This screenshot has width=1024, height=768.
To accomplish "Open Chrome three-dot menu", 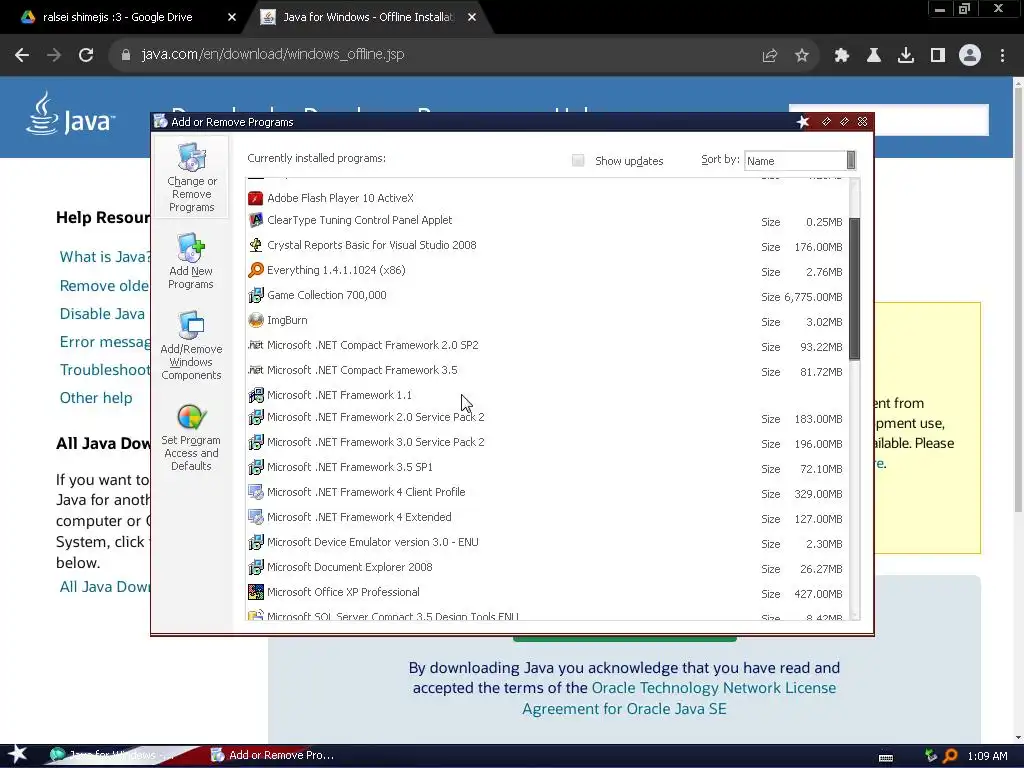I will click(x=1002, y=56).
